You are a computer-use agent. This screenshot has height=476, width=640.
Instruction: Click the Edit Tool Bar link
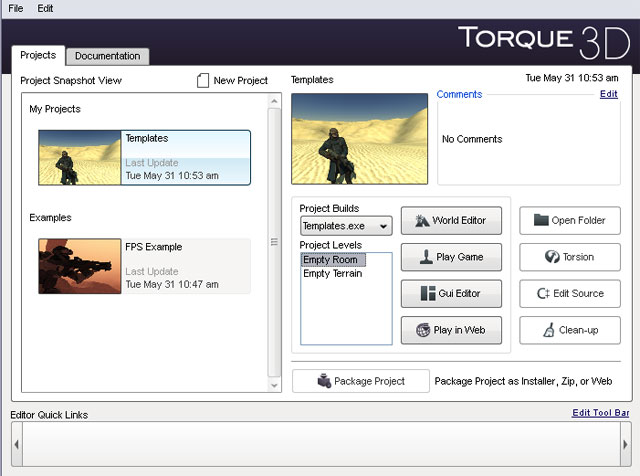pyautogui.click(x=601, y=413)
